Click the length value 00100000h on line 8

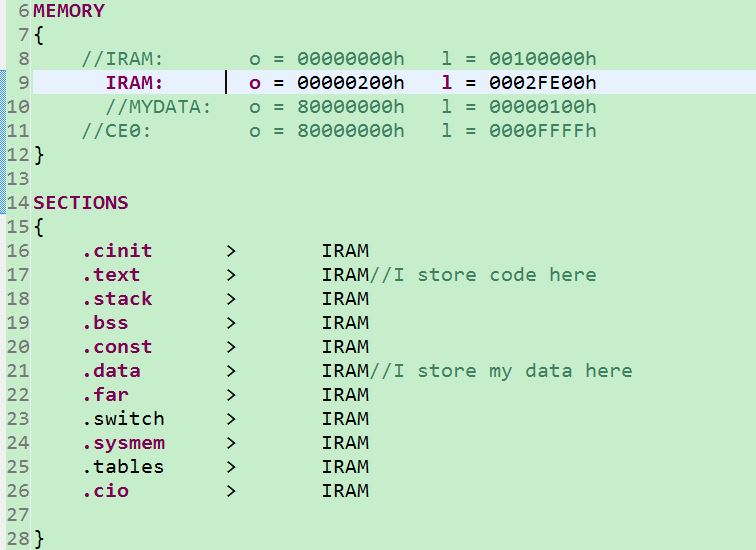point(542,59)
